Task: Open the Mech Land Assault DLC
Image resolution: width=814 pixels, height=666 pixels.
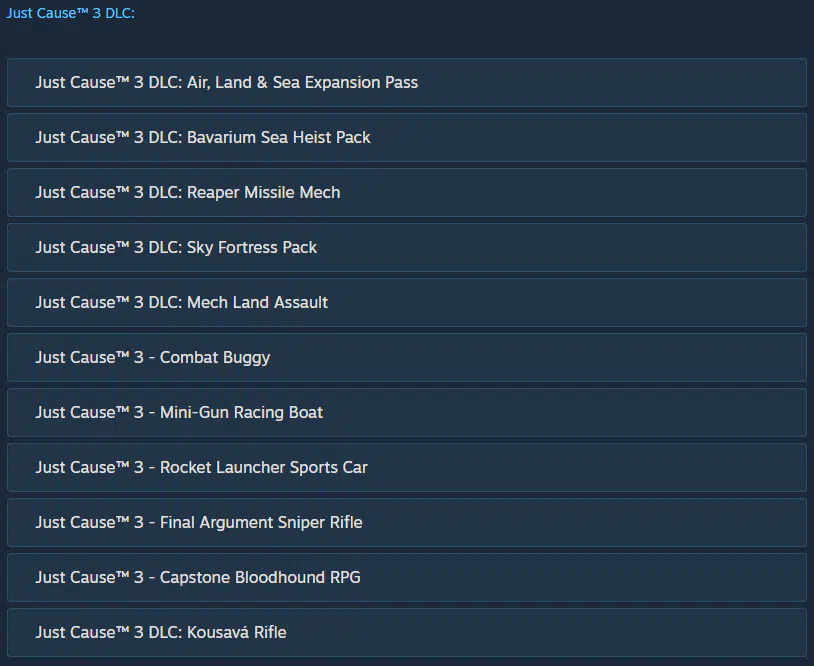Action: [182, 302]
